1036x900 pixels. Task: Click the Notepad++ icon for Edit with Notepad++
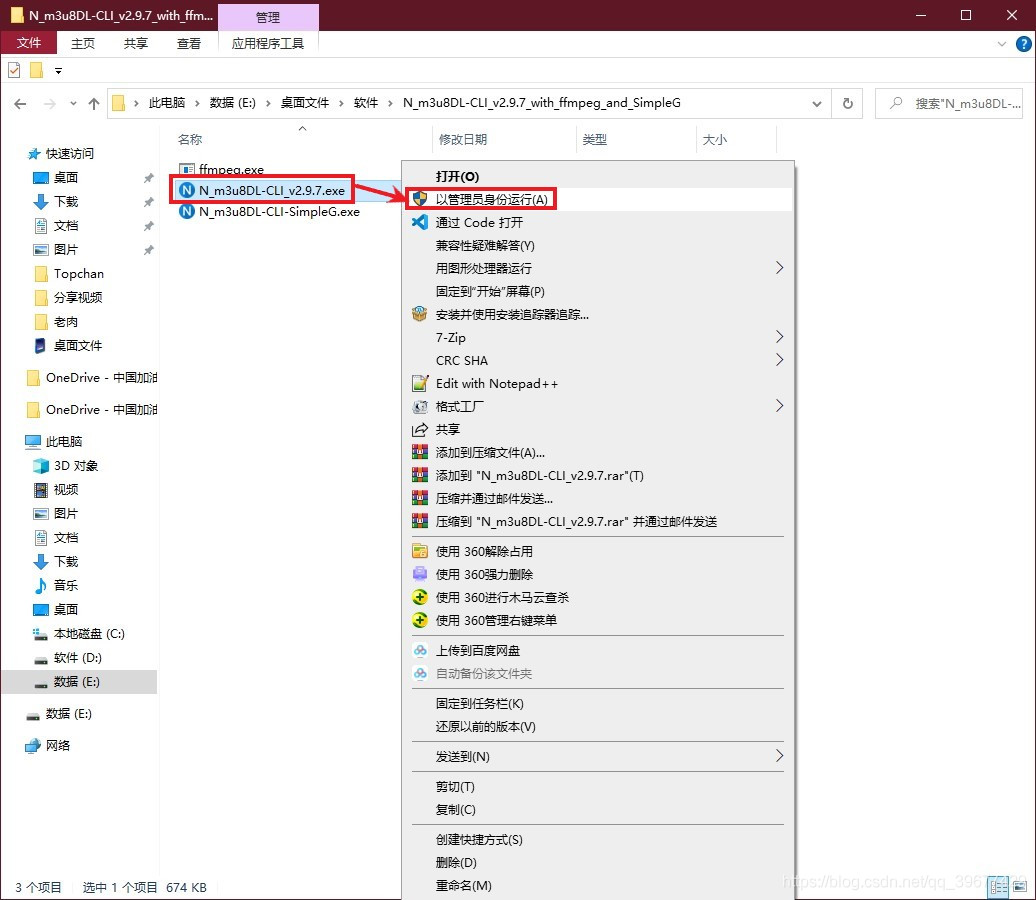(x=420, y=383)
